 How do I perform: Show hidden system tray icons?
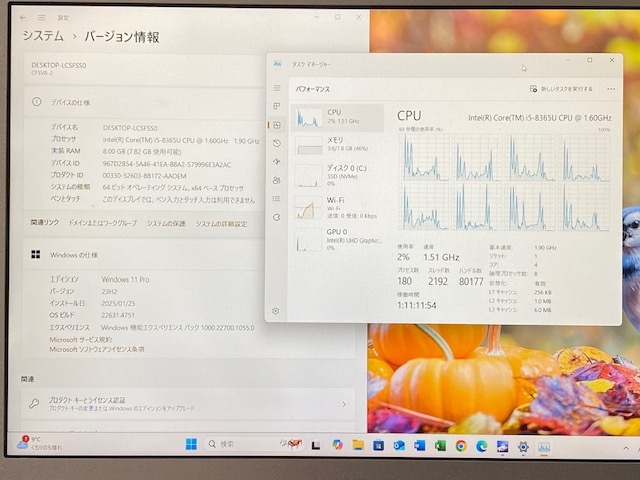[626, 448]
